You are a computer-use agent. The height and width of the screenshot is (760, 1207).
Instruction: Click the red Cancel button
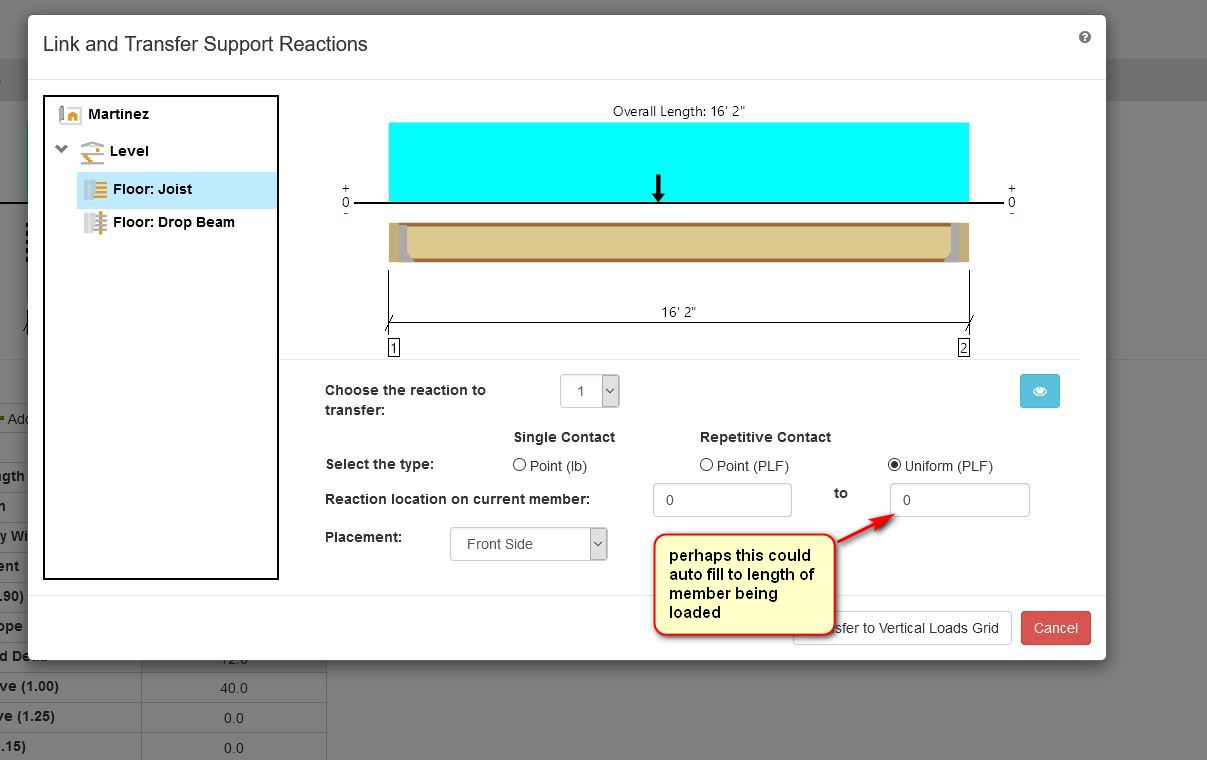(1056, 628)
